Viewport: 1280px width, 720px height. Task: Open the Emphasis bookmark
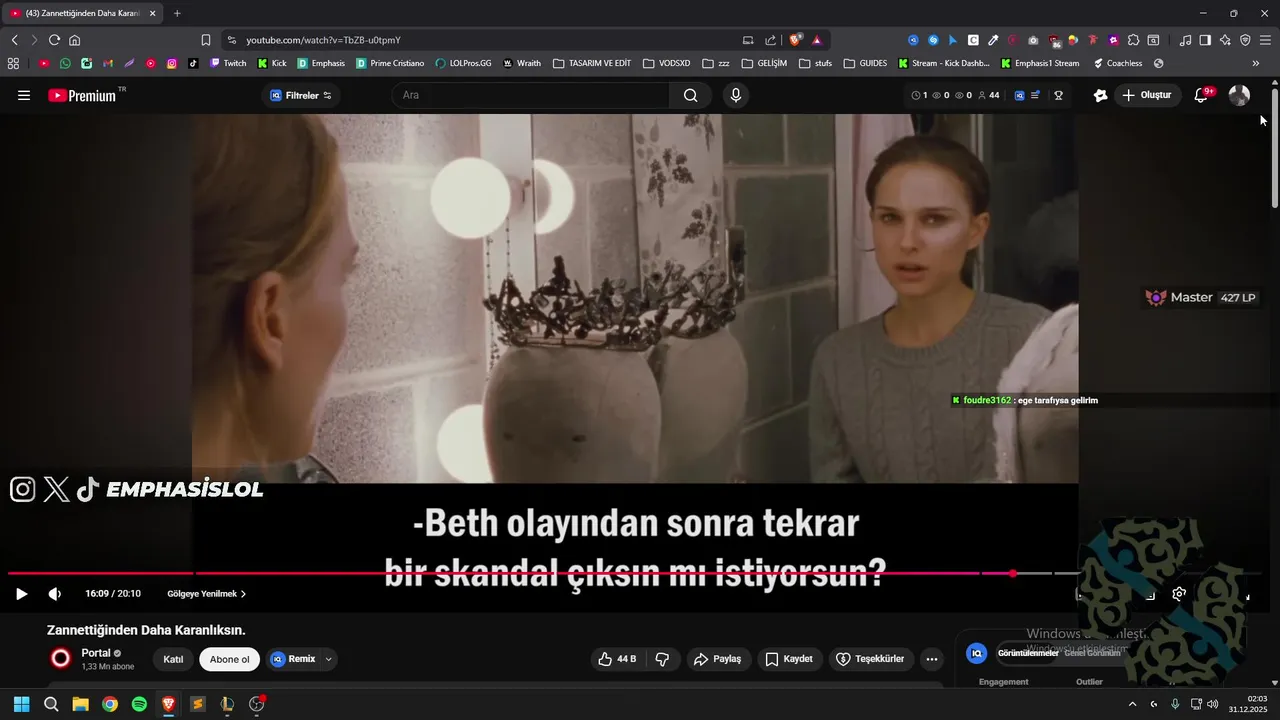pos(321,63)
